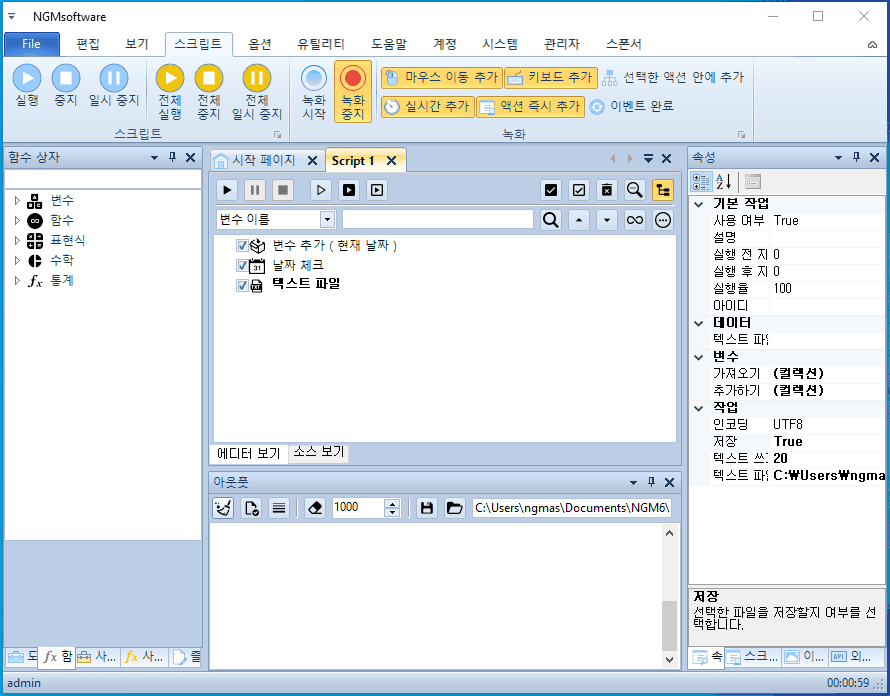Start recording with 녹화 시작

[314, 91]
